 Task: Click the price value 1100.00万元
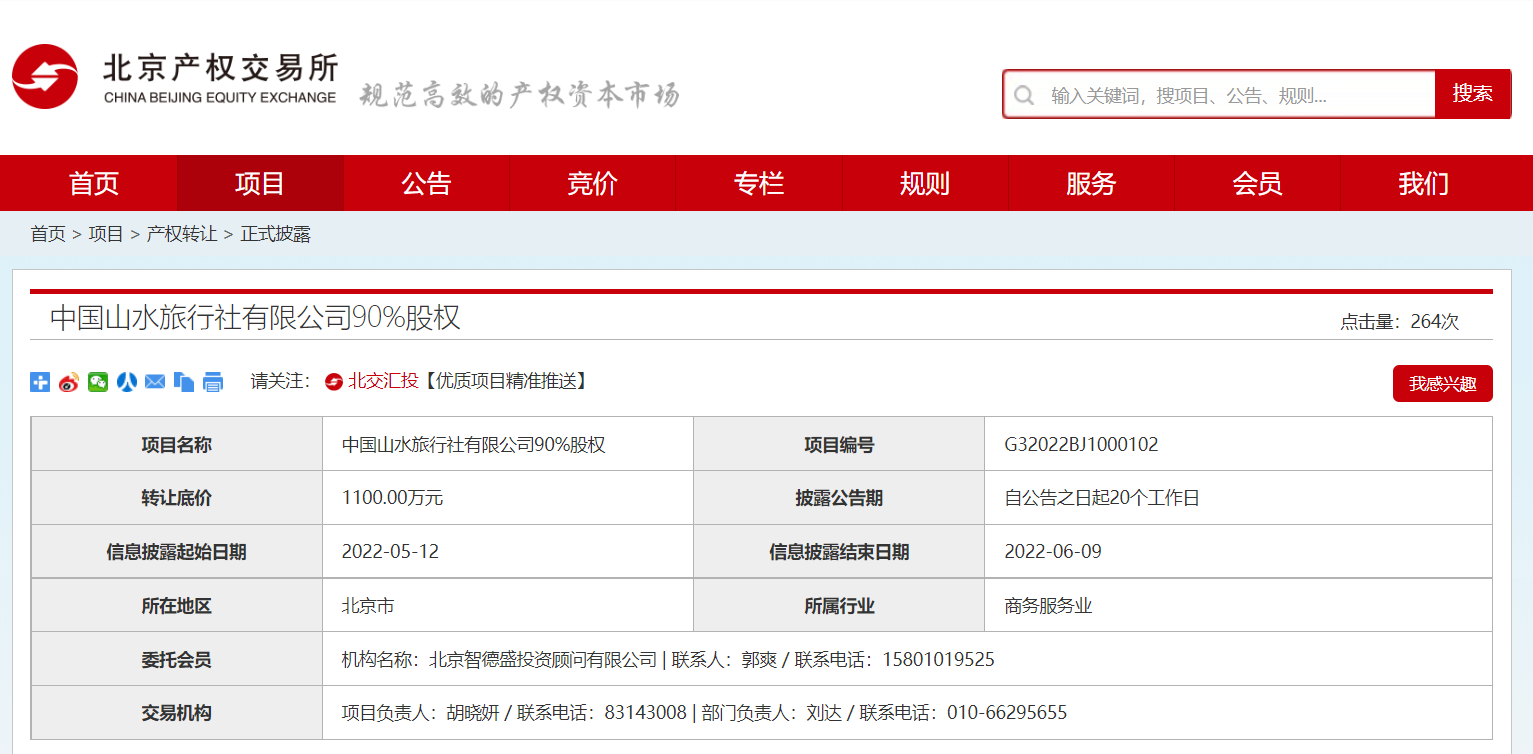(x=392, y=498)
